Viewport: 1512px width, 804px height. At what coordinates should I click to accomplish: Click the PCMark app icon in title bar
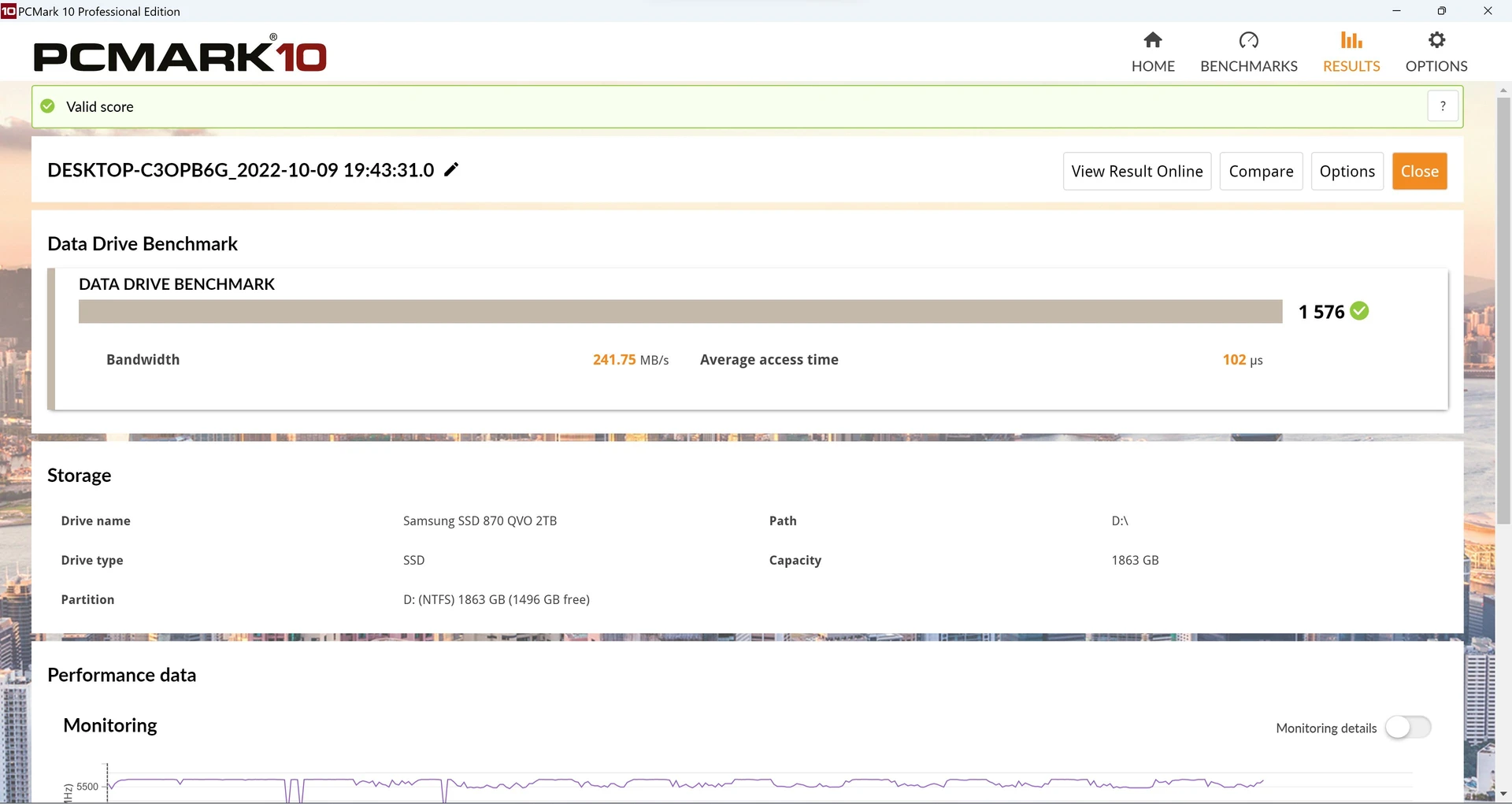[9, 11]
